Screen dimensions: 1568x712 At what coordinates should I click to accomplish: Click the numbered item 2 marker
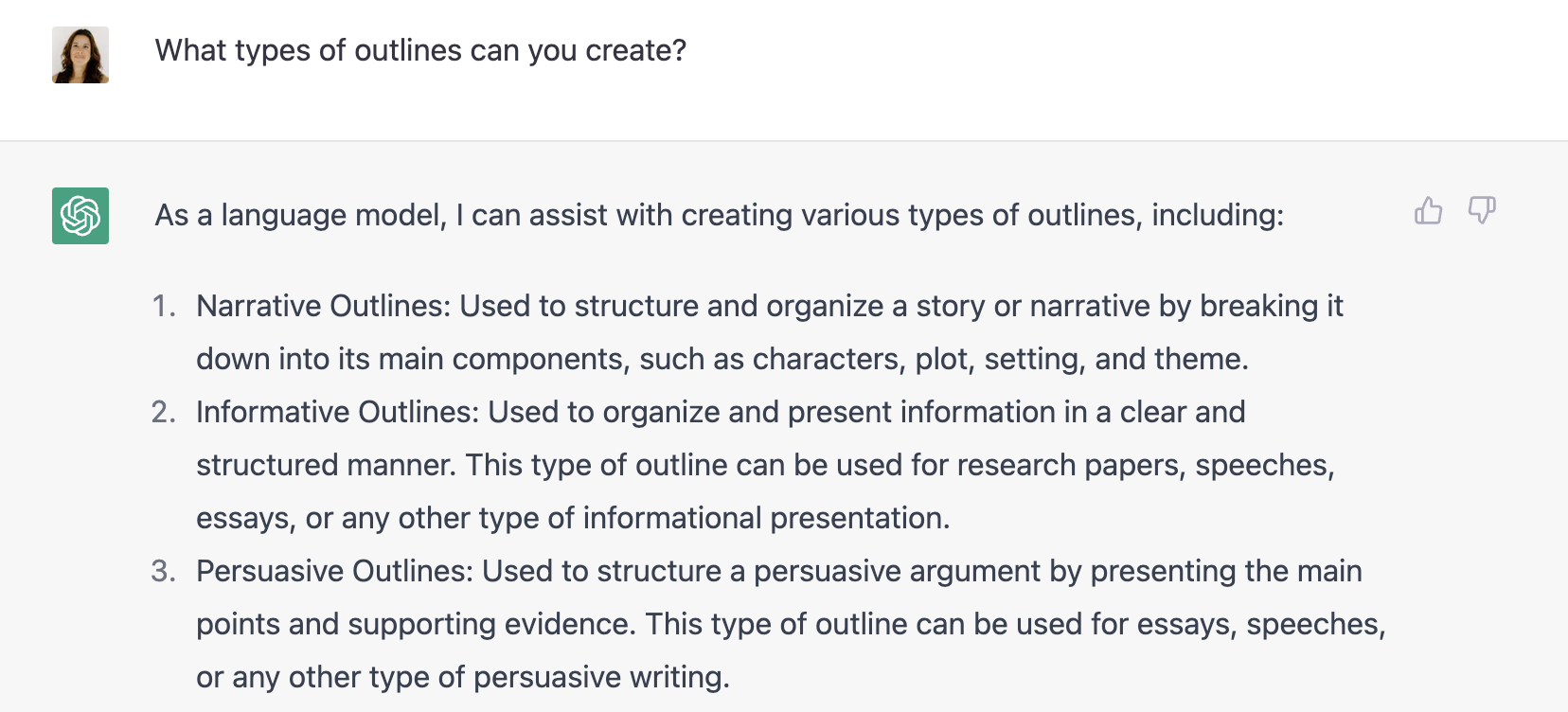165,412
